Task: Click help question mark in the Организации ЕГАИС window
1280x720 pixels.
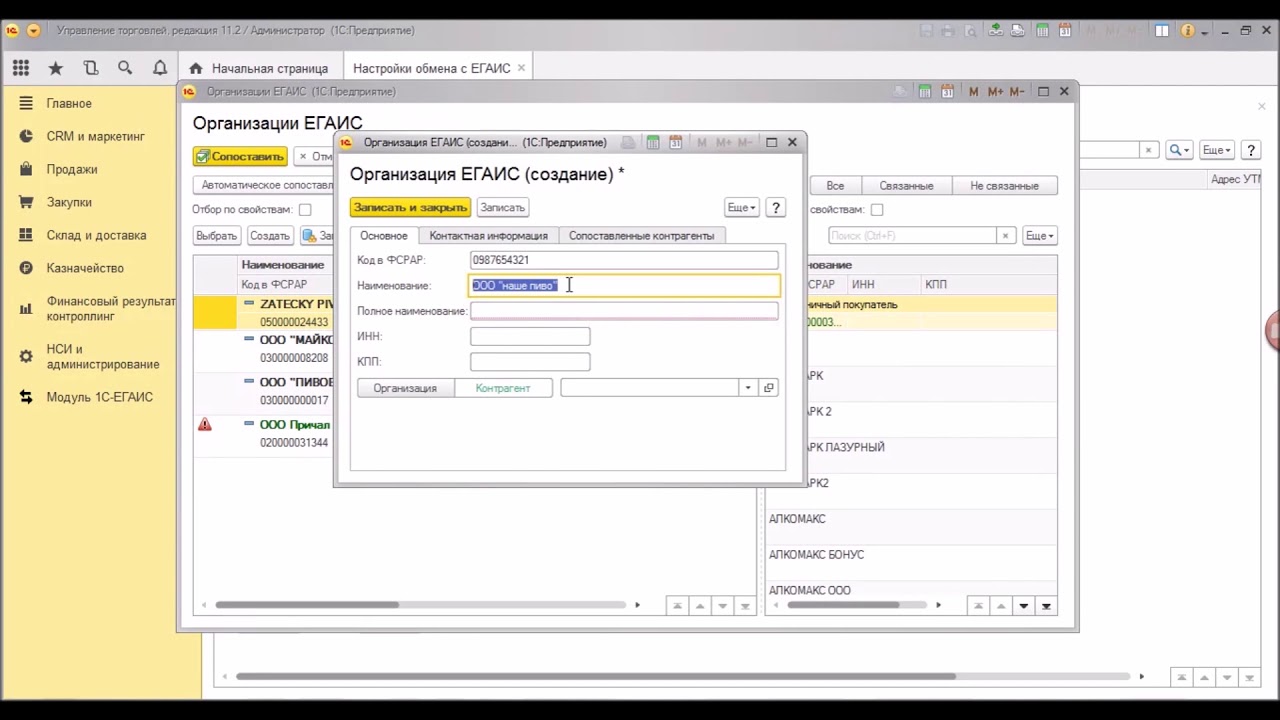Action: (x=1251, y=150)
